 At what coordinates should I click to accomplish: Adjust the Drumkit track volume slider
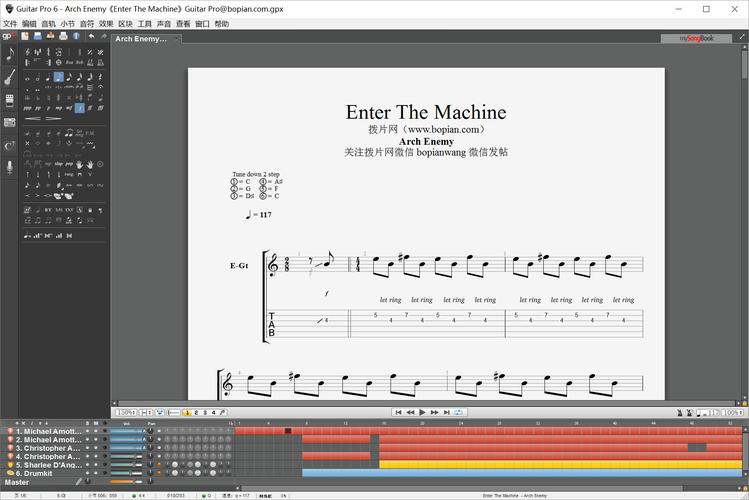coord(127,473)
